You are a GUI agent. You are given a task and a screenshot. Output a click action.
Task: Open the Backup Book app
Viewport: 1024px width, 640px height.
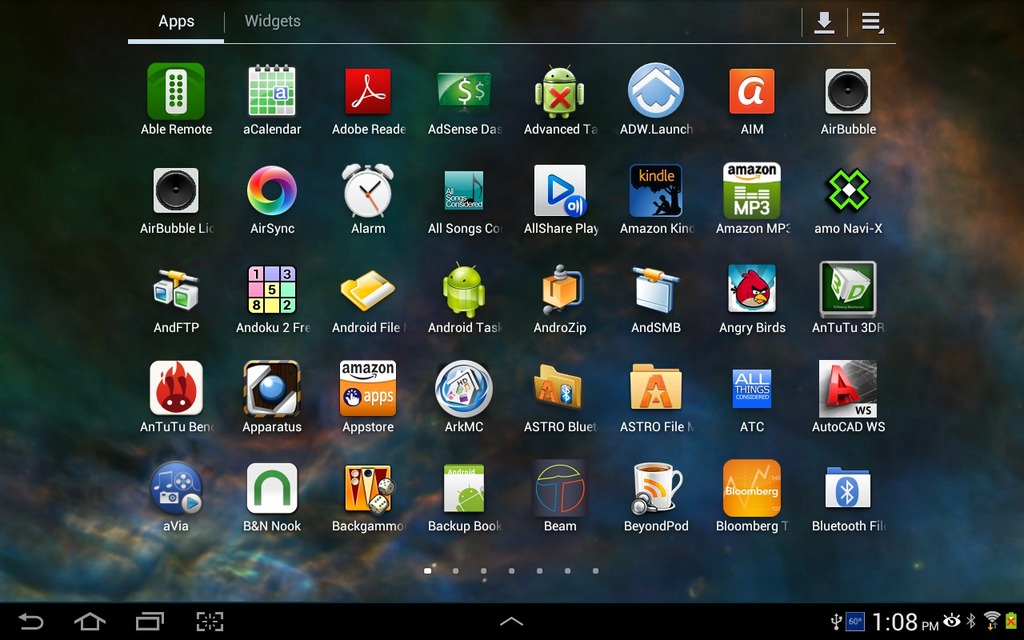(464, 488)
